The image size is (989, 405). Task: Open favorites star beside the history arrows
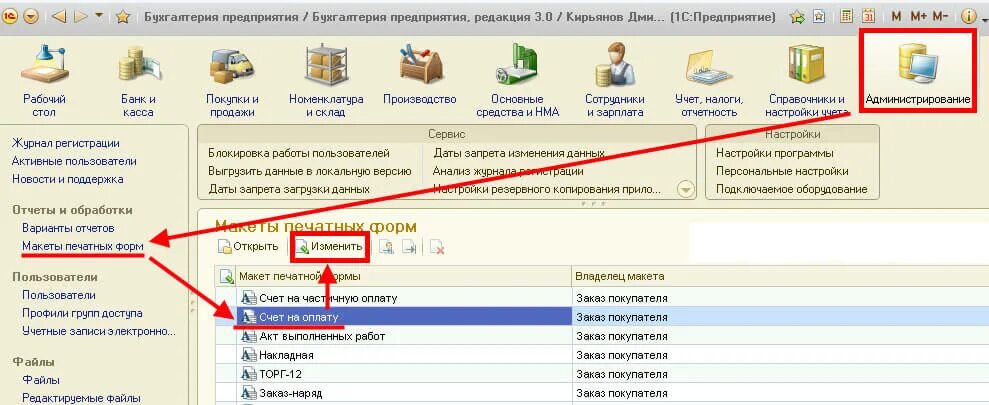[x=122, y=17]
